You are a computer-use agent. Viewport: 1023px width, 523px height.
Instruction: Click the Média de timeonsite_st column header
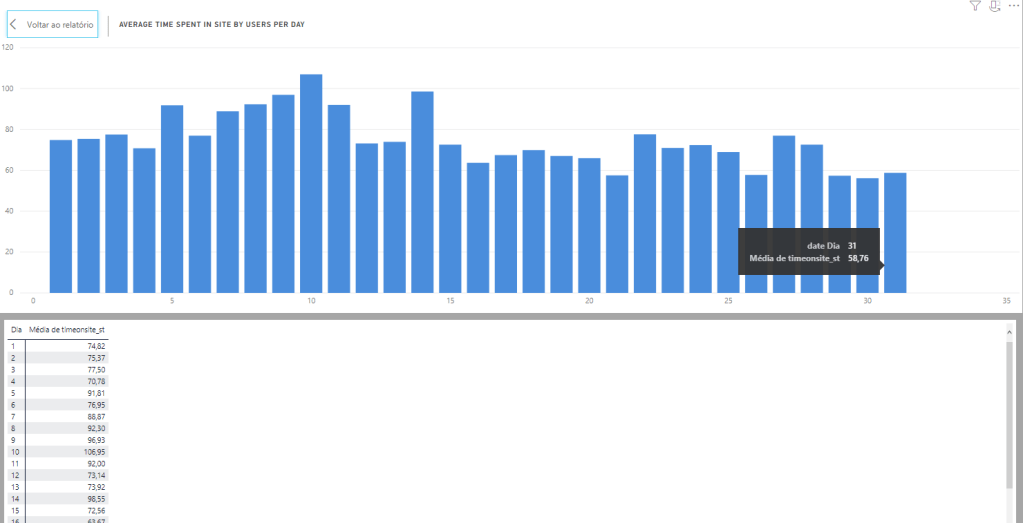tap(68, 329)
